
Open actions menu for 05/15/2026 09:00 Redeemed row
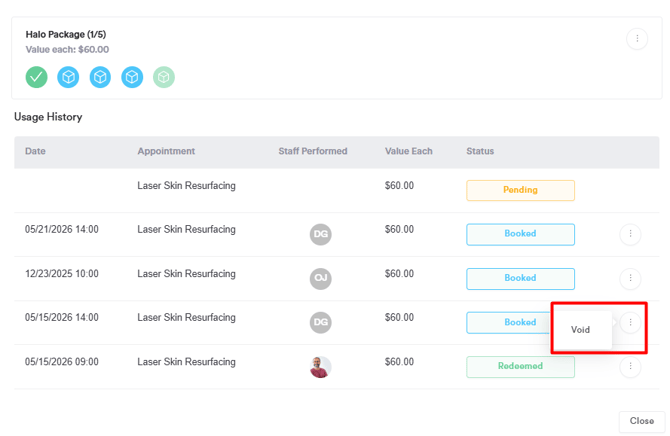pyautogui.click(x=630, y=366)
